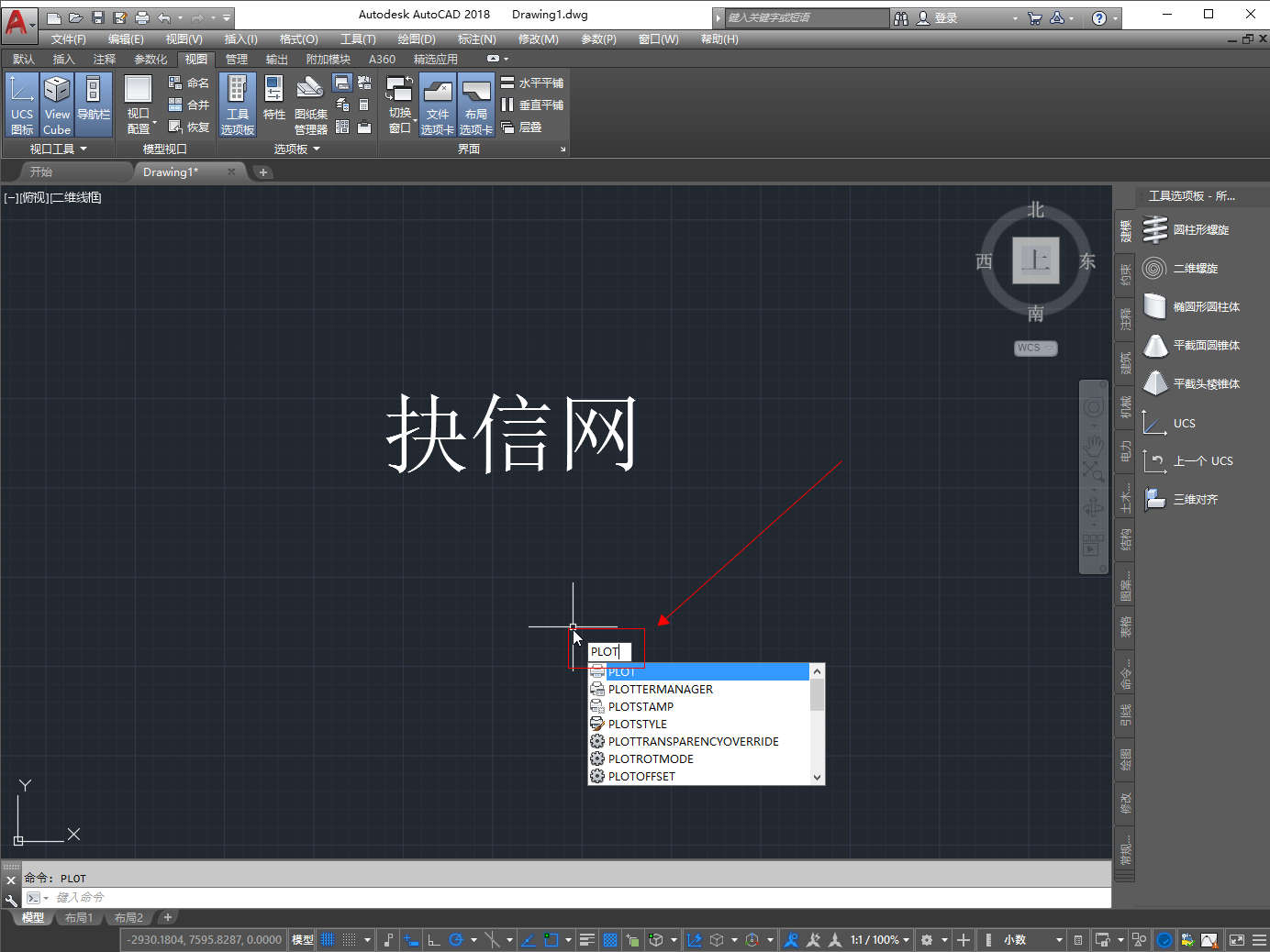Toggle the UCS图标 display button
1270x952 pixels.
tap(22, 105)
